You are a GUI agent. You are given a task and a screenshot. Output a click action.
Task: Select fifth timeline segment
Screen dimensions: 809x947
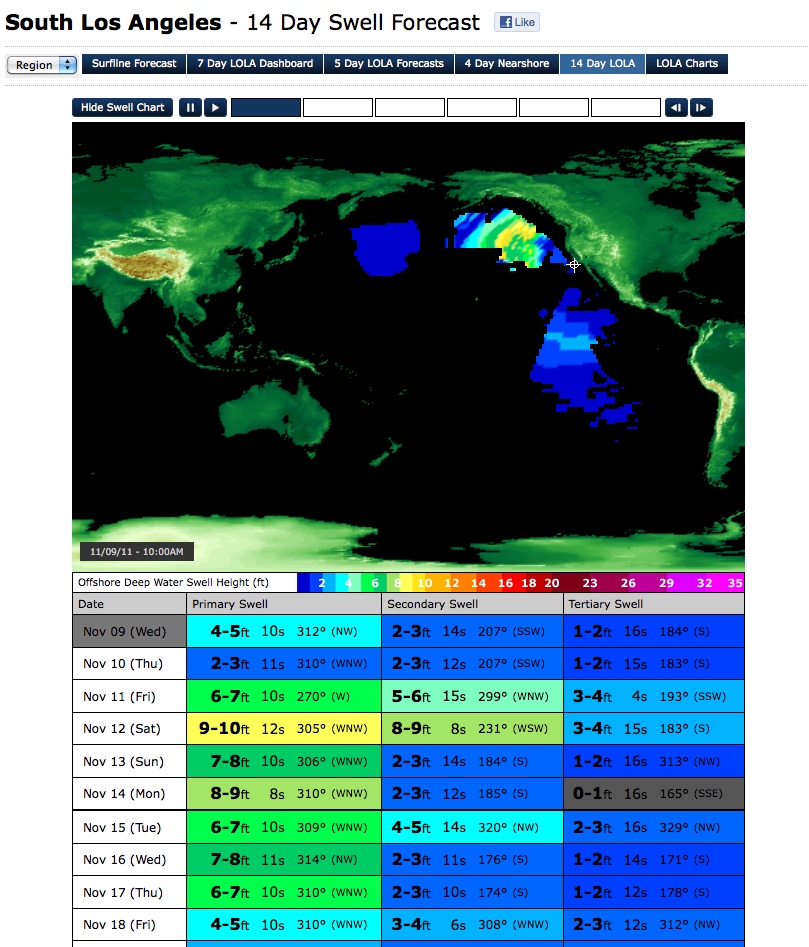[554, 108]
